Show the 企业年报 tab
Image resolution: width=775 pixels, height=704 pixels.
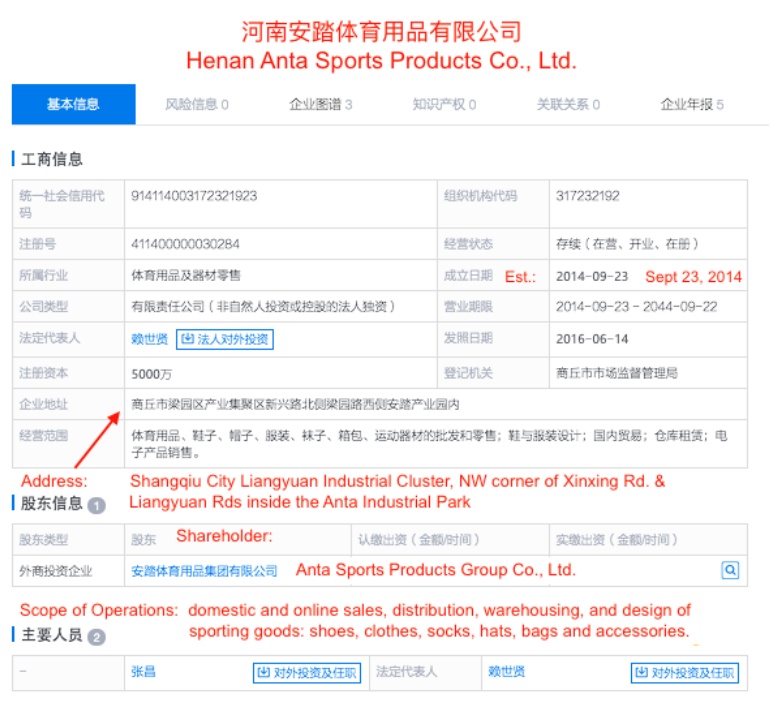pyautogui.click(x=692, y=104)
